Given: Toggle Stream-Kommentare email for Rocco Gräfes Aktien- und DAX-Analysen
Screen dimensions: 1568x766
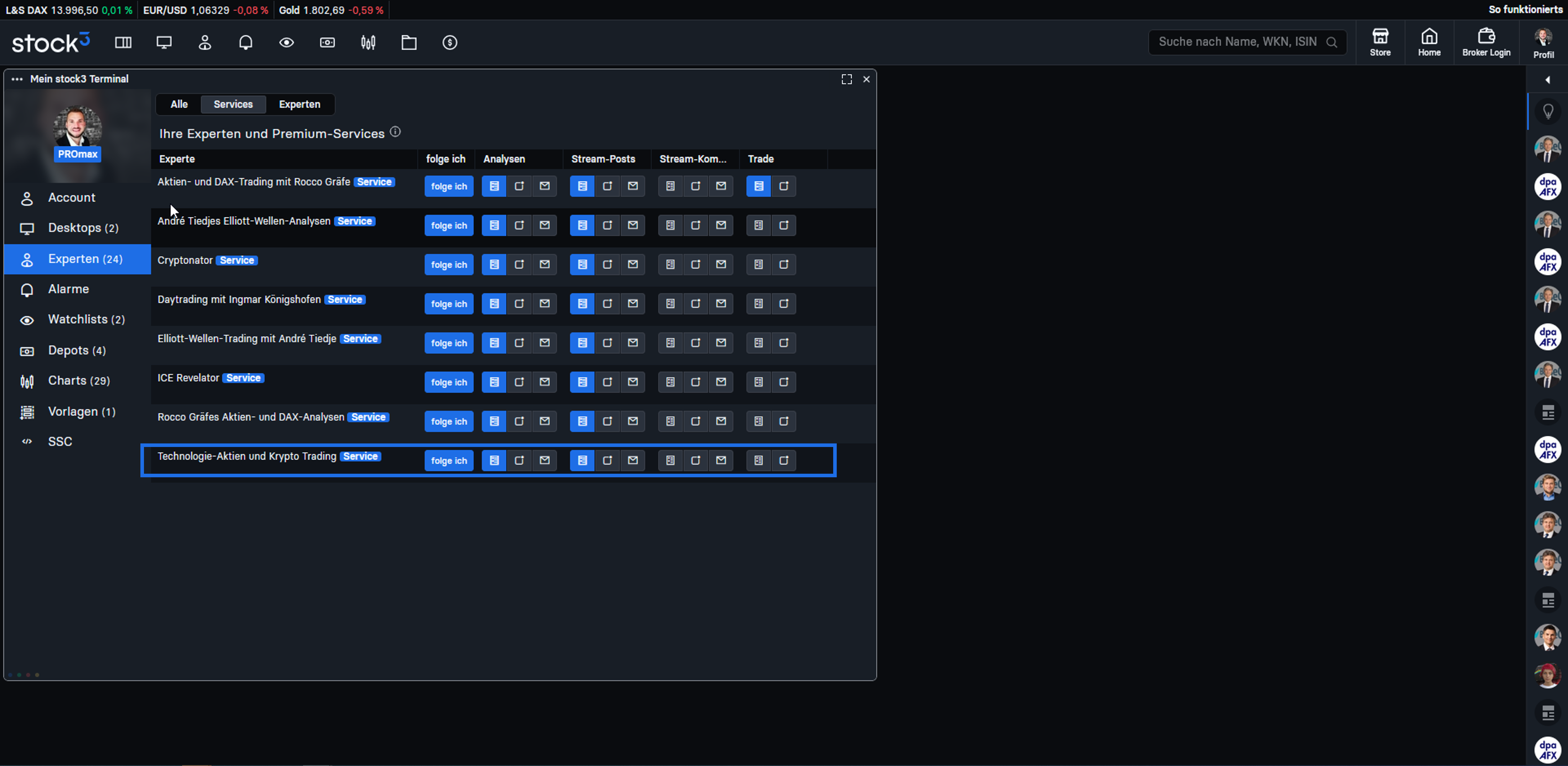Looking at the screenshot, I should click(721, 421).
